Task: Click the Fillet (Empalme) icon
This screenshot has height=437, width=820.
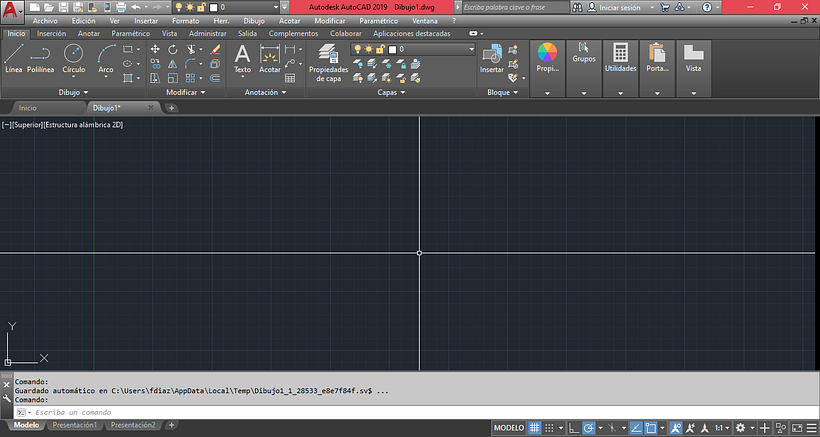Action: point(190,64)
